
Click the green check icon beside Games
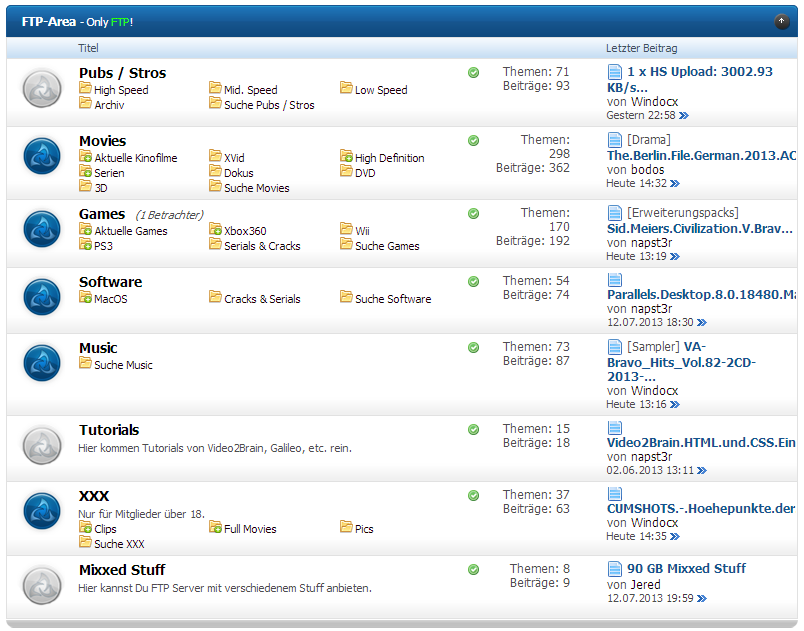click(x=473, y=214)
